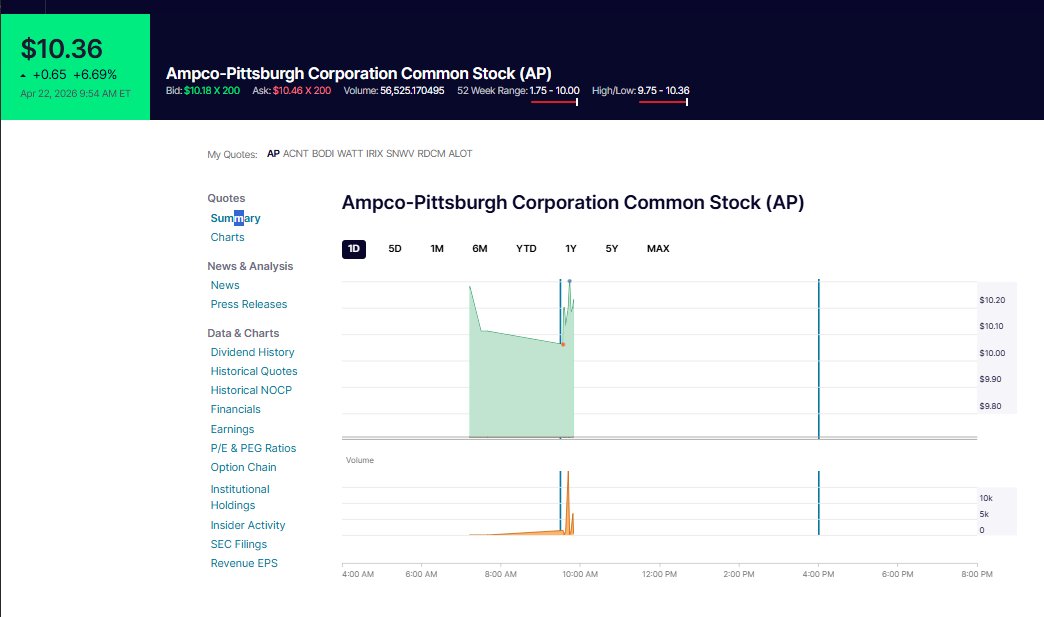Click the orange volume spike in volume chart
This screenshot has width=1044, height=617.
tap(568, 503)
